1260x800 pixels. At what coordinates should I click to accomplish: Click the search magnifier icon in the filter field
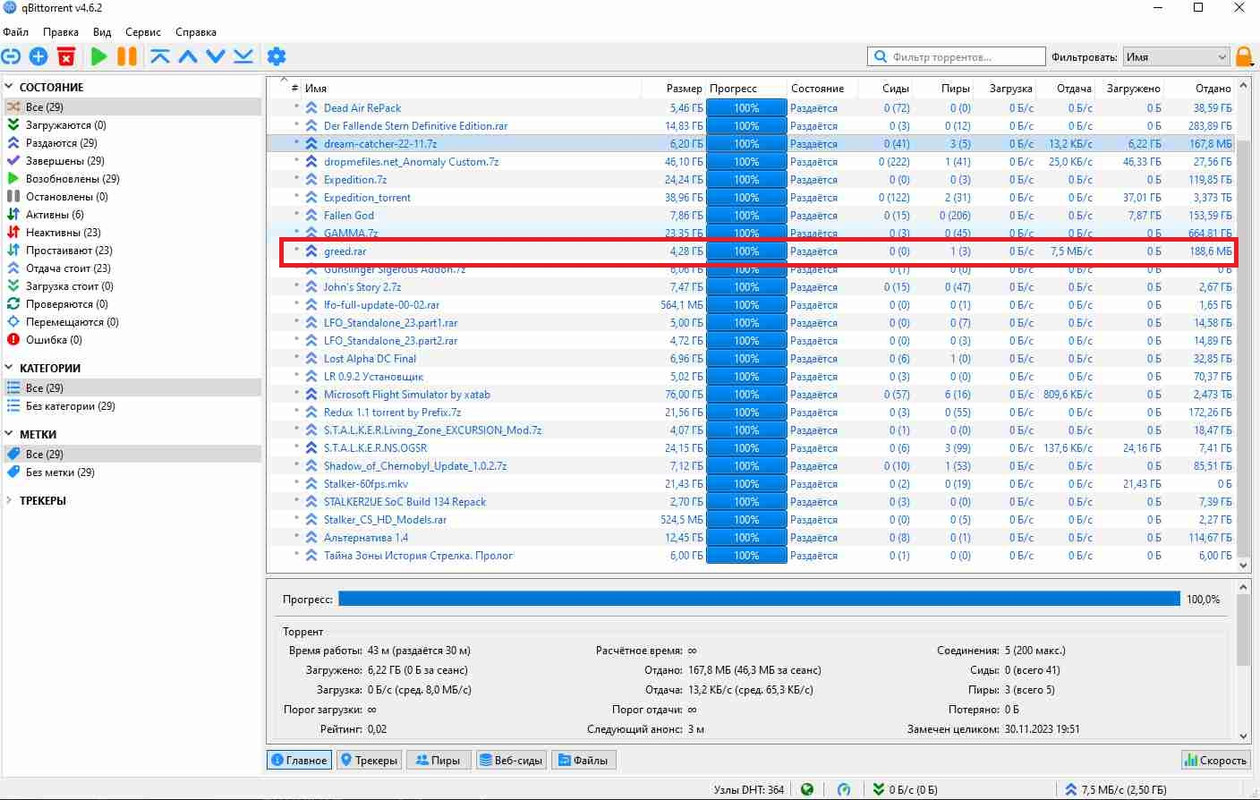[881, 57]
